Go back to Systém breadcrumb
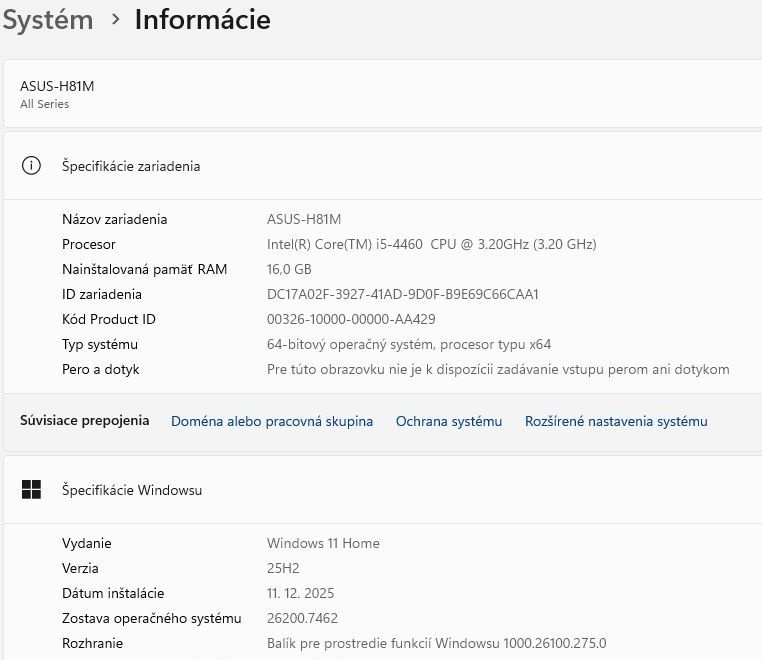The height and width of the screenshot is (660, 762). click(x=48, y=20)
